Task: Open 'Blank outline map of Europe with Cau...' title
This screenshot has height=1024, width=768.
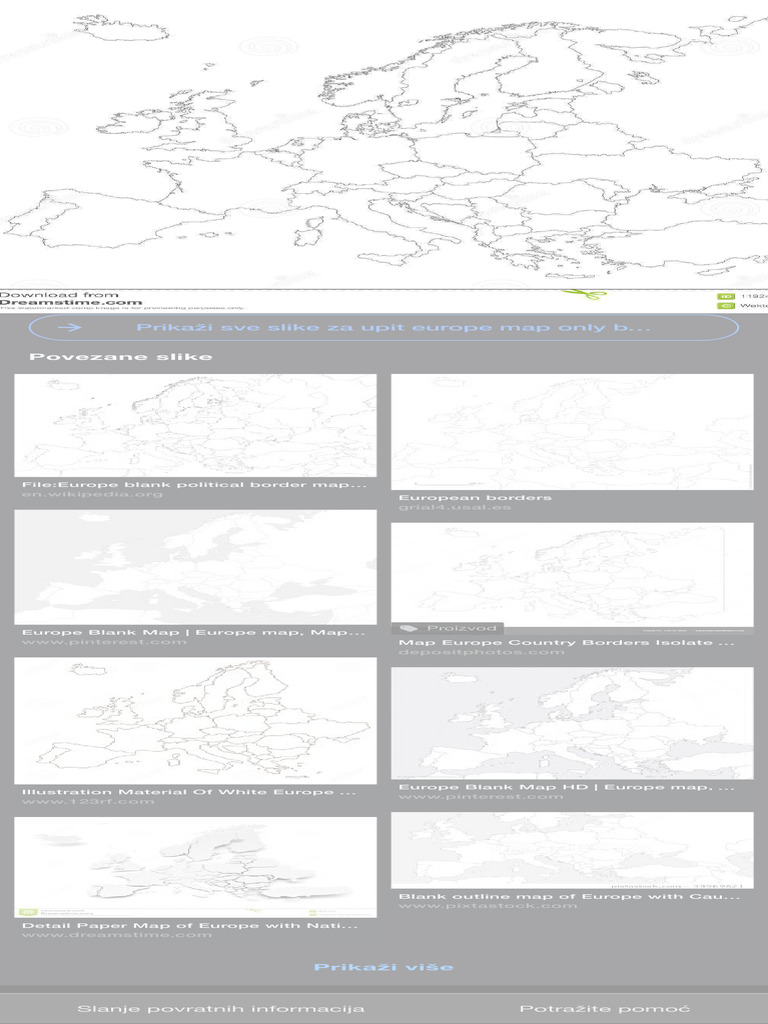Action: tap(569, 896)
